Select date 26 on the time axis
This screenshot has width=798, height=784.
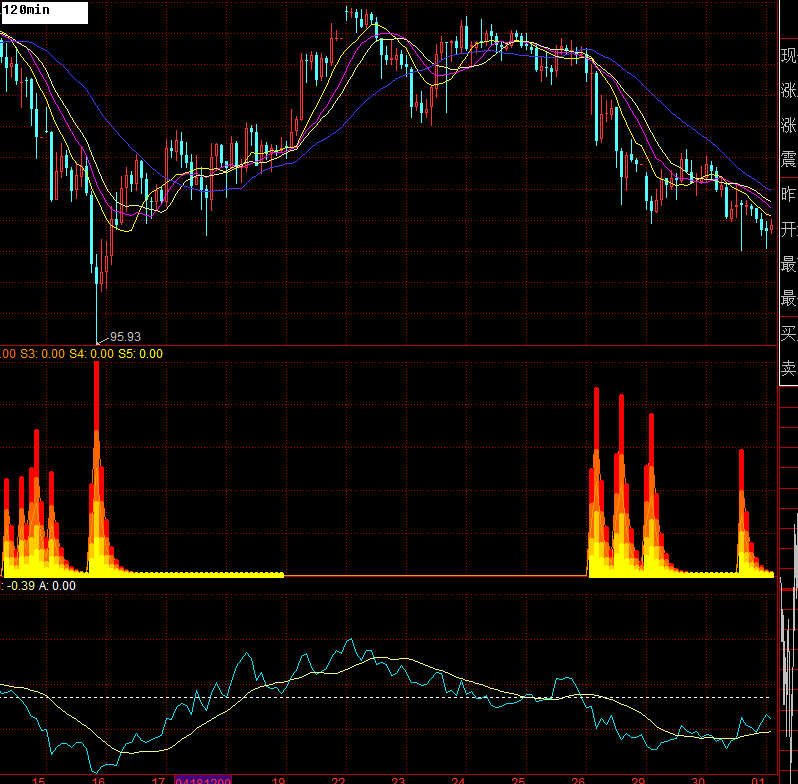point(578,779)
